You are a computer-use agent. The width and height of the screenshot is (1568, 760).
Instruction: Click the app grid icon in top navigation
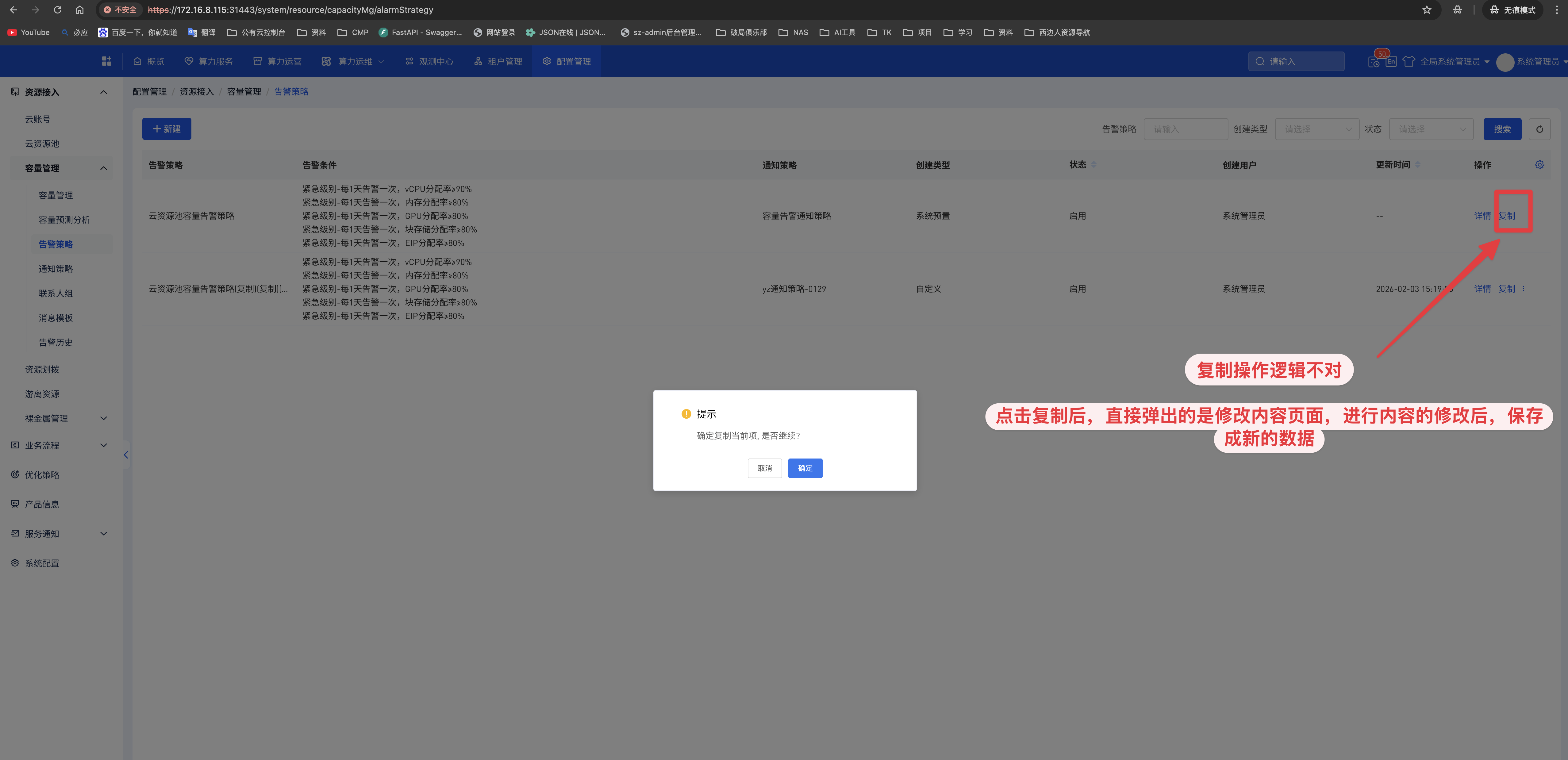(x=106, y=61)
